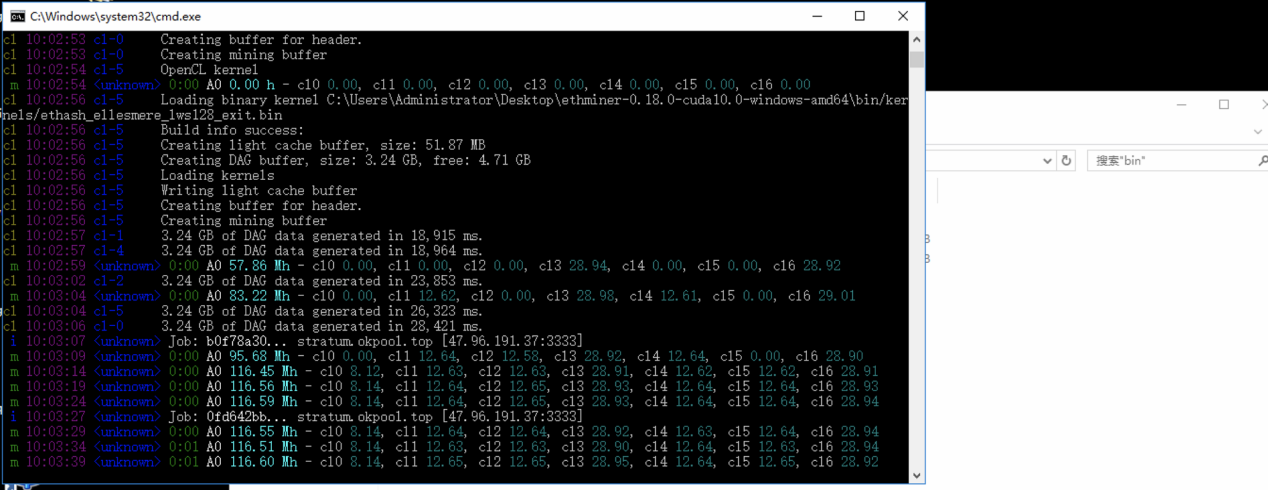The image size is (1268, 490).
Task: Click the cmd scrollbar up arrow
Action: 917,40
